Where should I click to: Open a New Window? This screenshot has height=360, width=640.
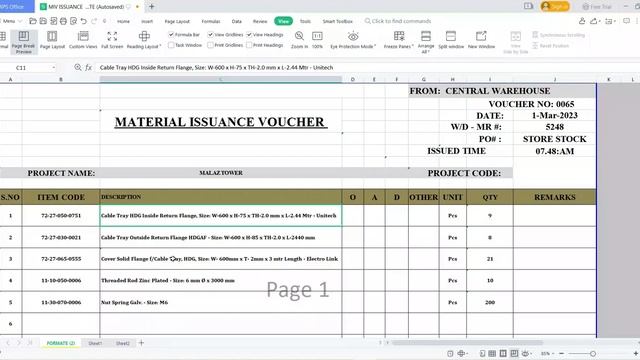[x=481, y=40]
